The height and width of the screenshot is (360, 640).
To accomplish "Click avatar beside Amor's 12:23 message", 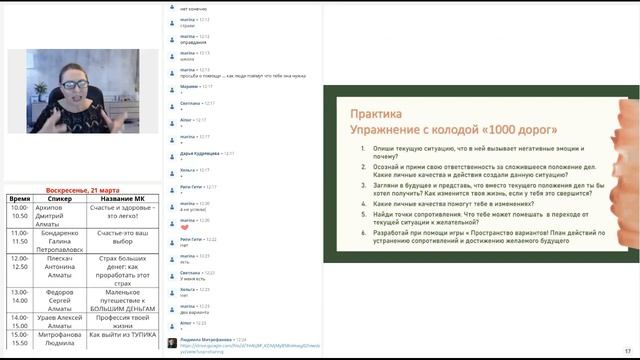I will (x=172, y=326).
